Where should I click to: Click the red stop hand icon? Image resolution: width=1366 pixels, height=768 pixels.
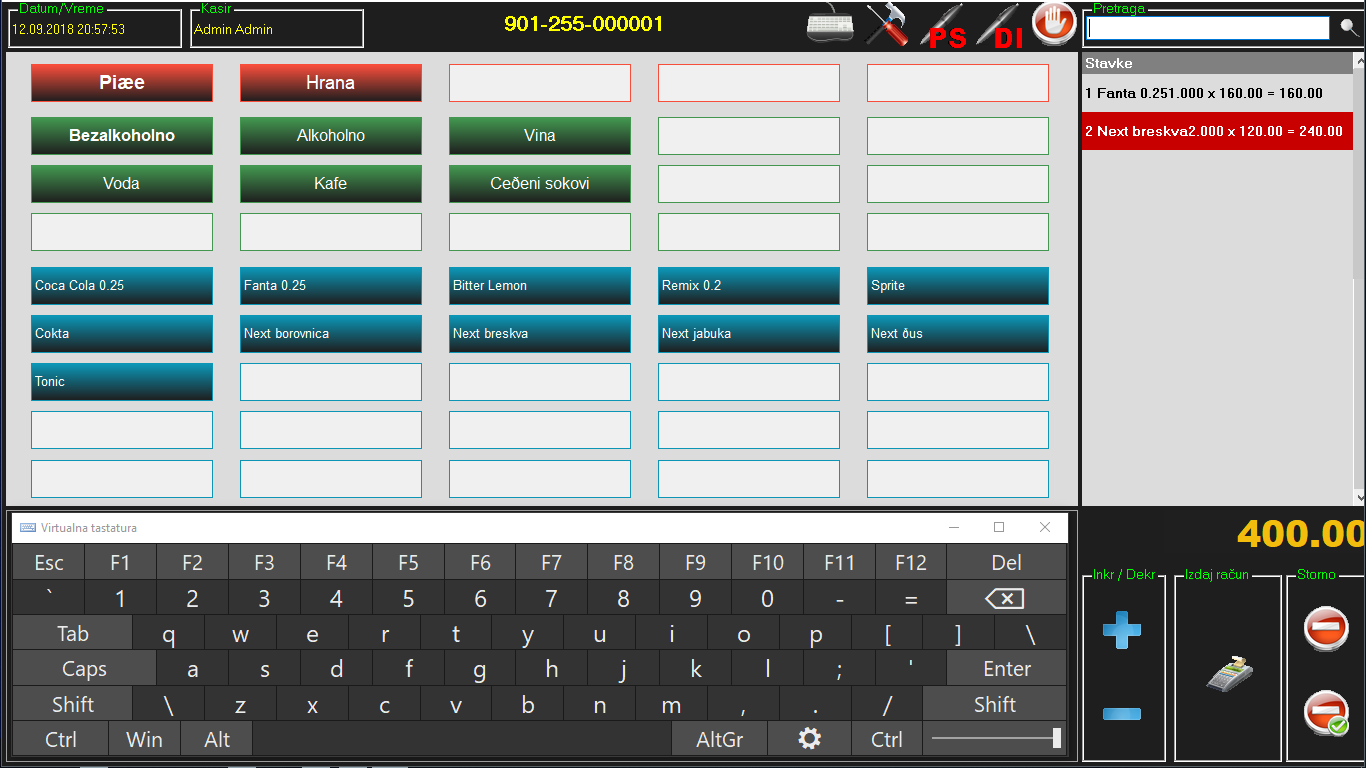[1053, 24]
